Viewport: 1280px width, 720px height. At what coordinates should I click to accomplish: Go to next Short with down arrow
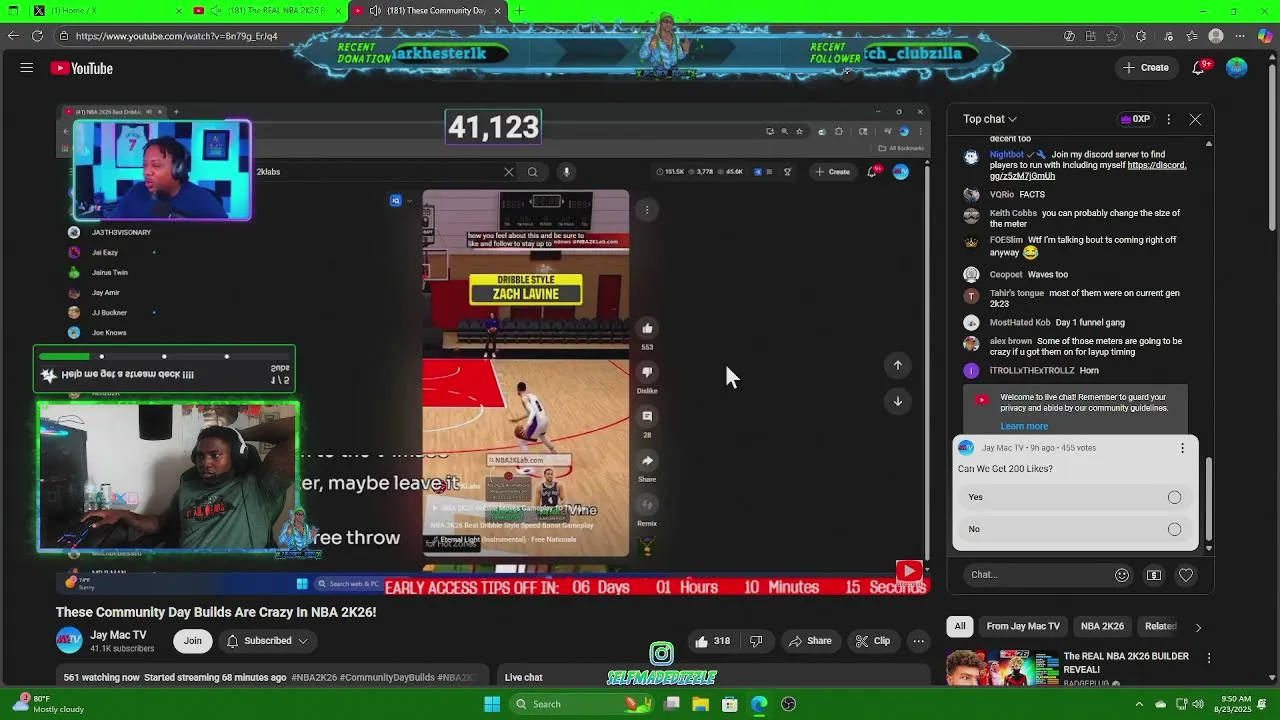click(x=898, y=401)
